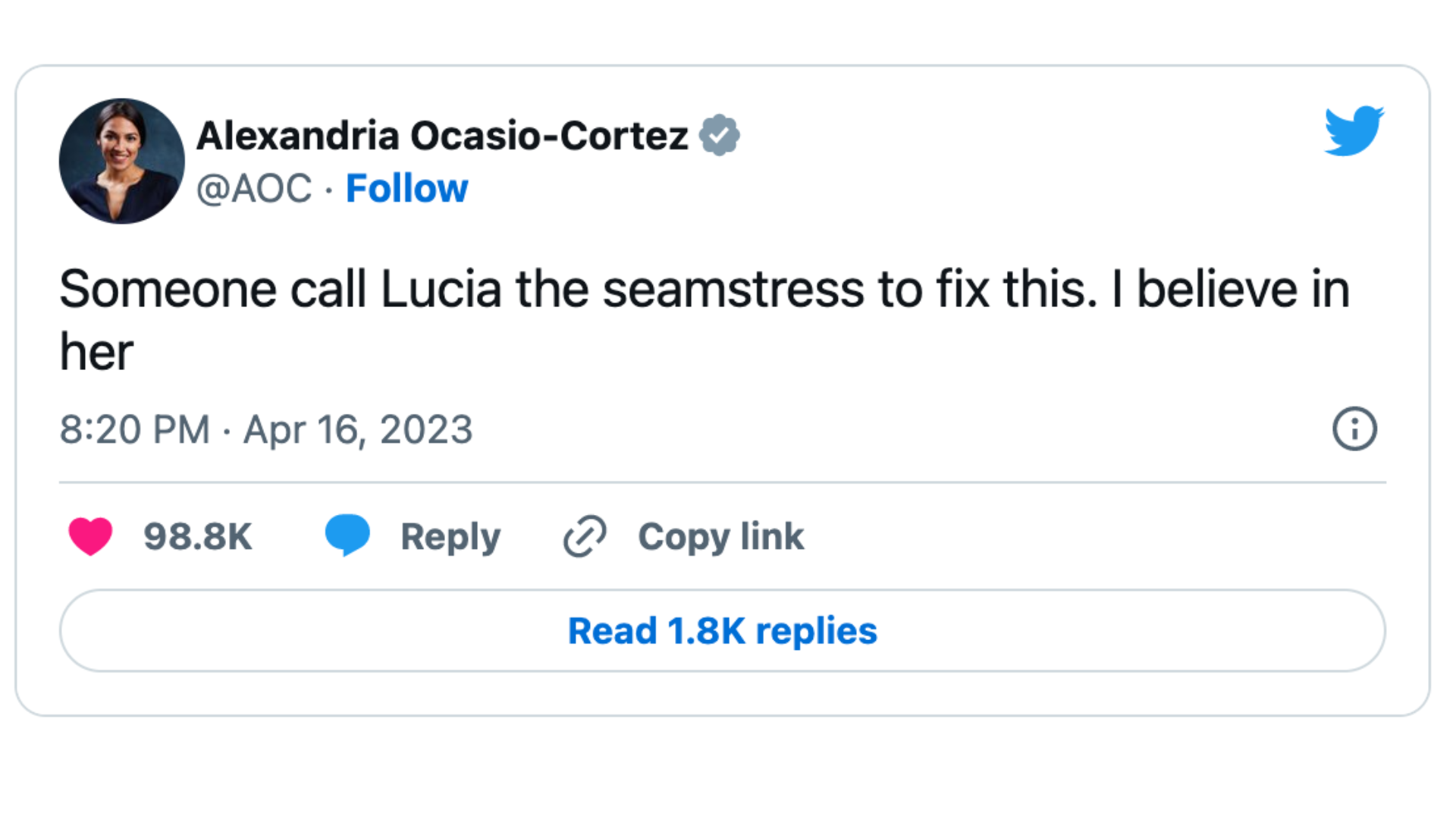Click the word "seamstress" in the tweet

[733, 290]
